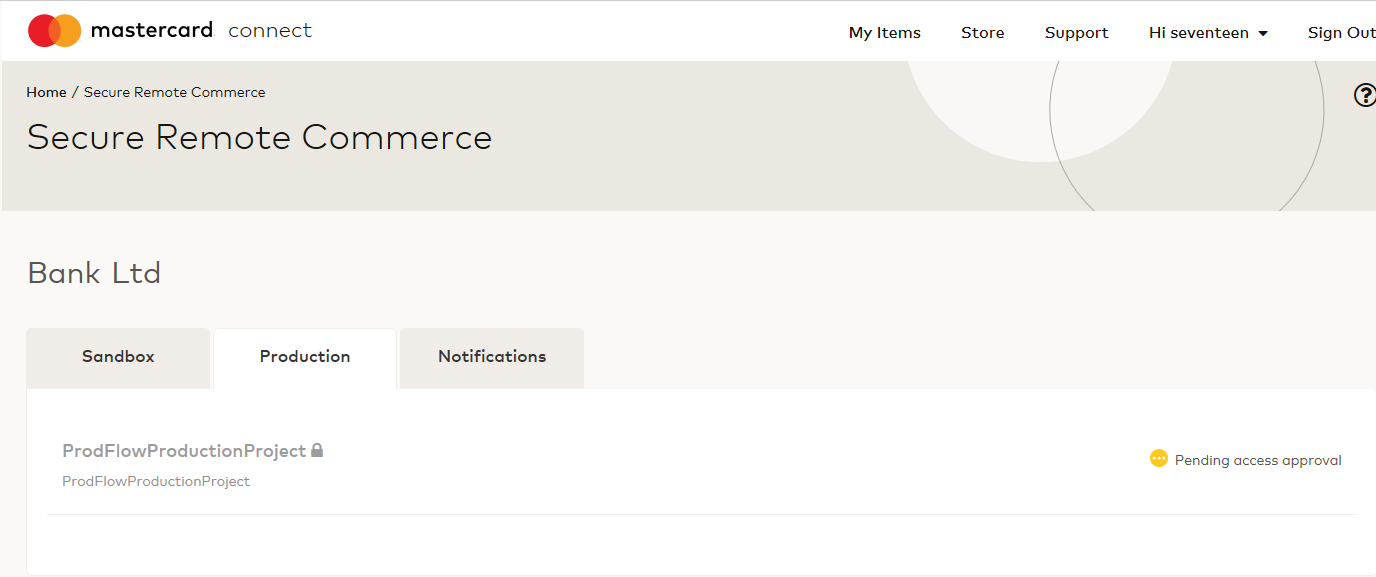Open the ProdFlowProductionProject project title
Screen dimensions: 1376x577
pyautogui.click(x=184, y=451)
